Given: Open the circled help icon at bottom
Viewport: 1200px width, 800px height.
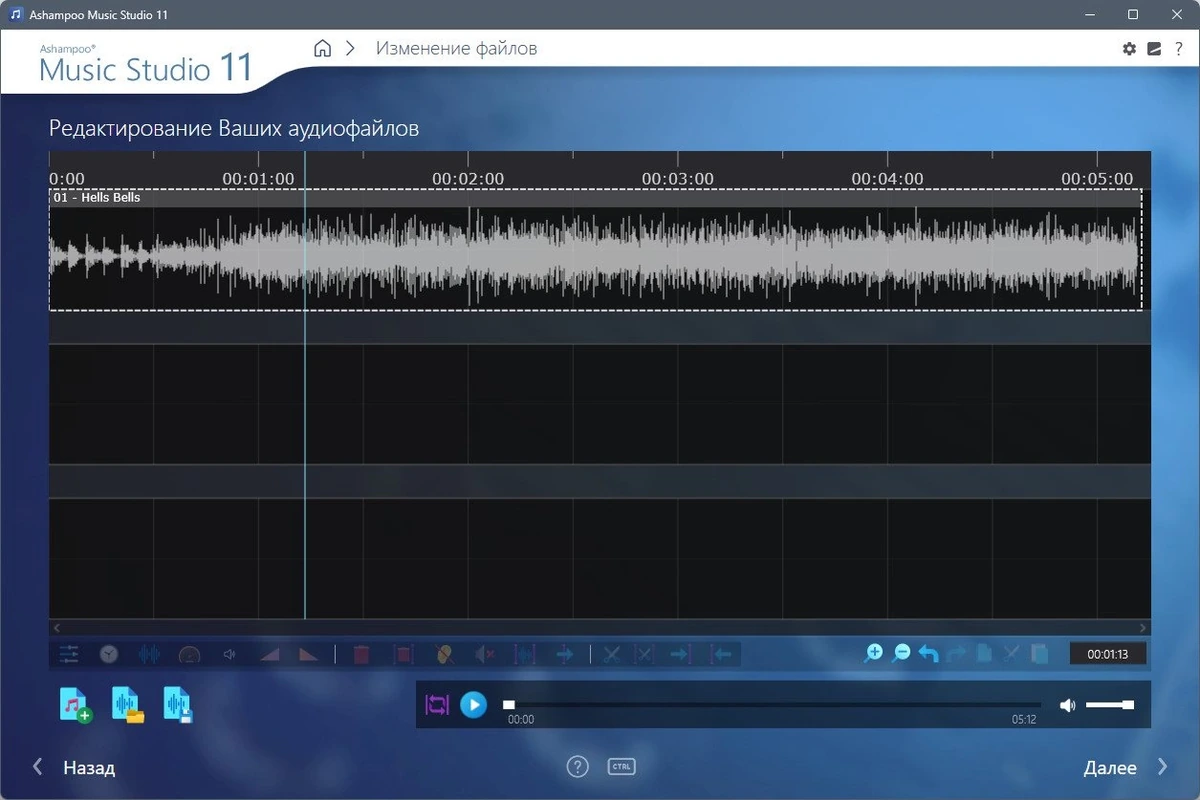Looking at the screenshot, I should (x=578, y=767).
